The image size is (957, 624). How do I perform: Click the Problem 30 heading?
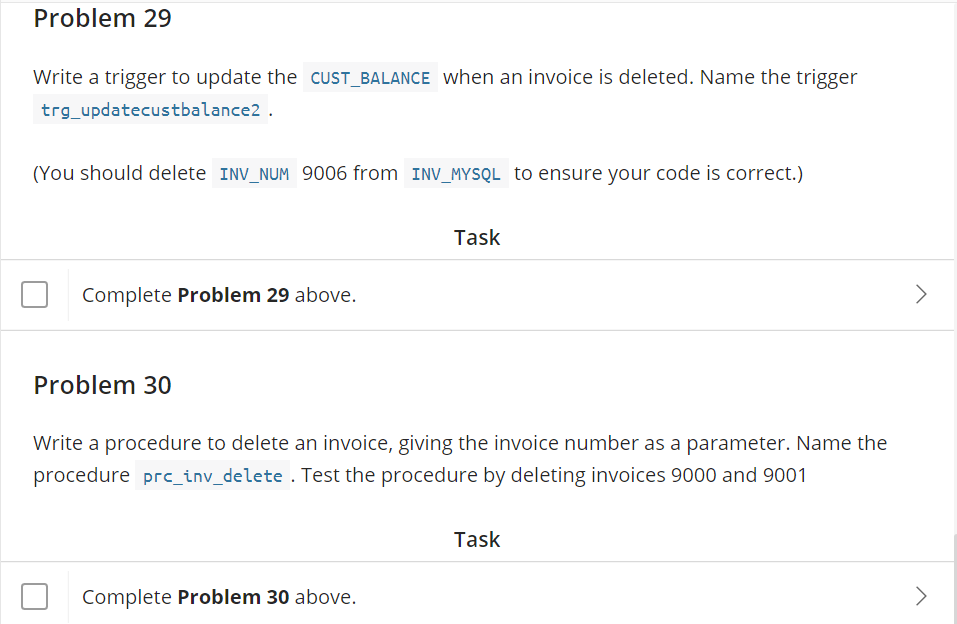tap(102, 385)
